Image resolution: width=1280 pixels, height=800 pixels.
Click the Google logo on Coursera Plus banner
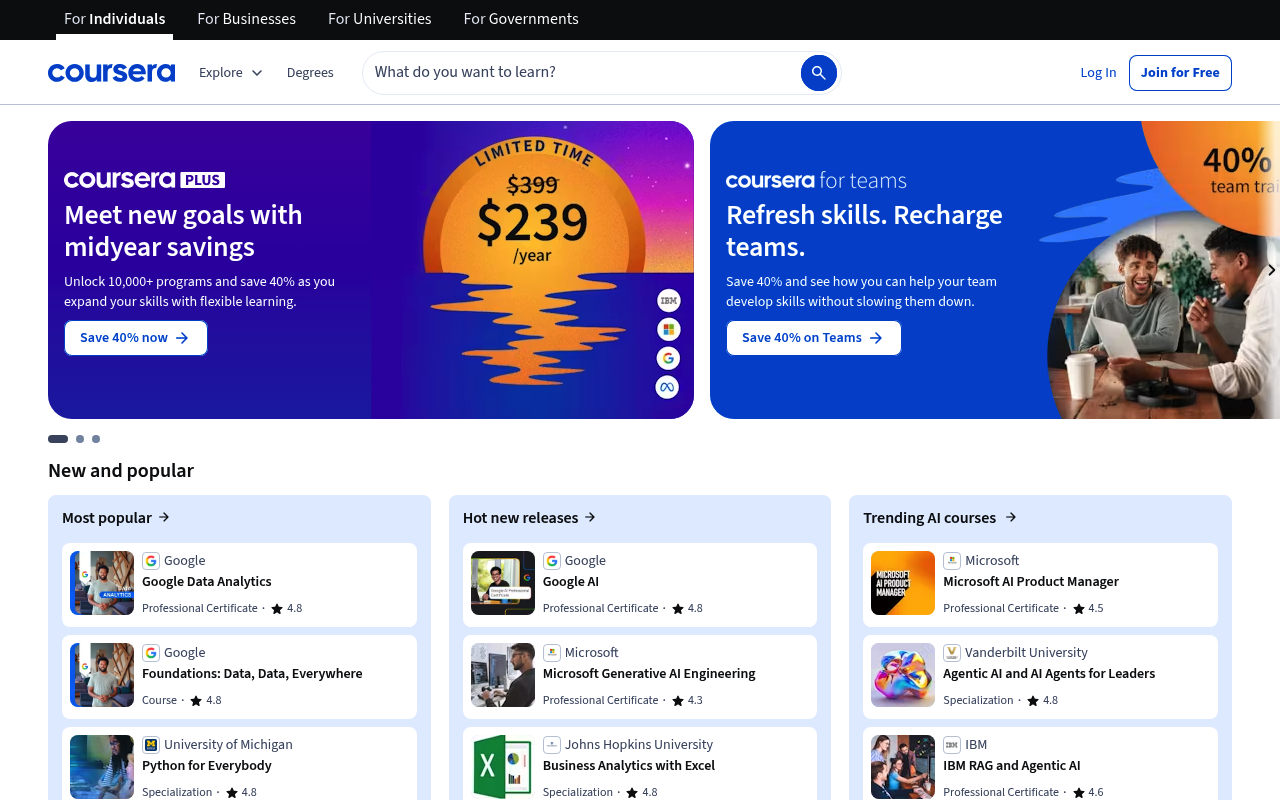[668, 358]
